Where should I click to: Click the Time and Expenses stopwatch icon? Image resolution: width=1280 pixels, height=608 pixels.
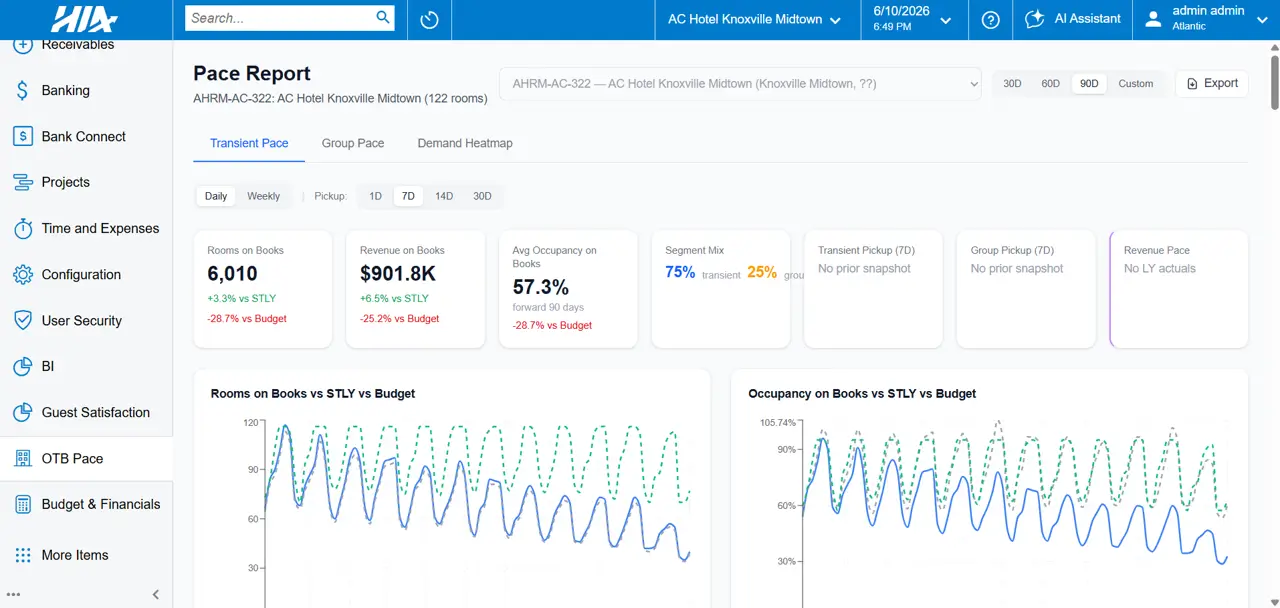click(23, 228)
